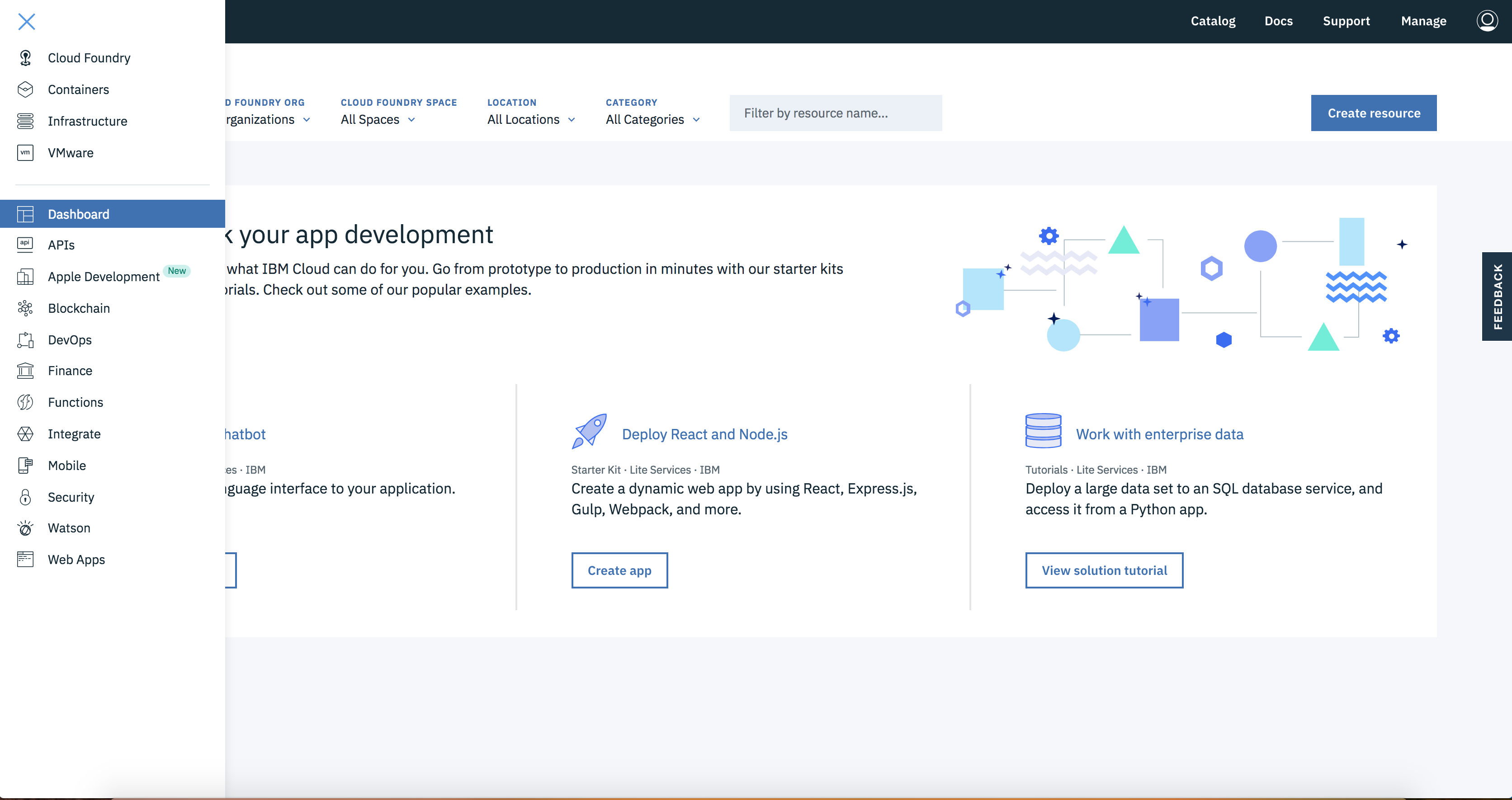Image resolution: width=1512 pixels, height=800 pixels.
Task: Open the user profile avatar icon
Action: (1487, 21)
